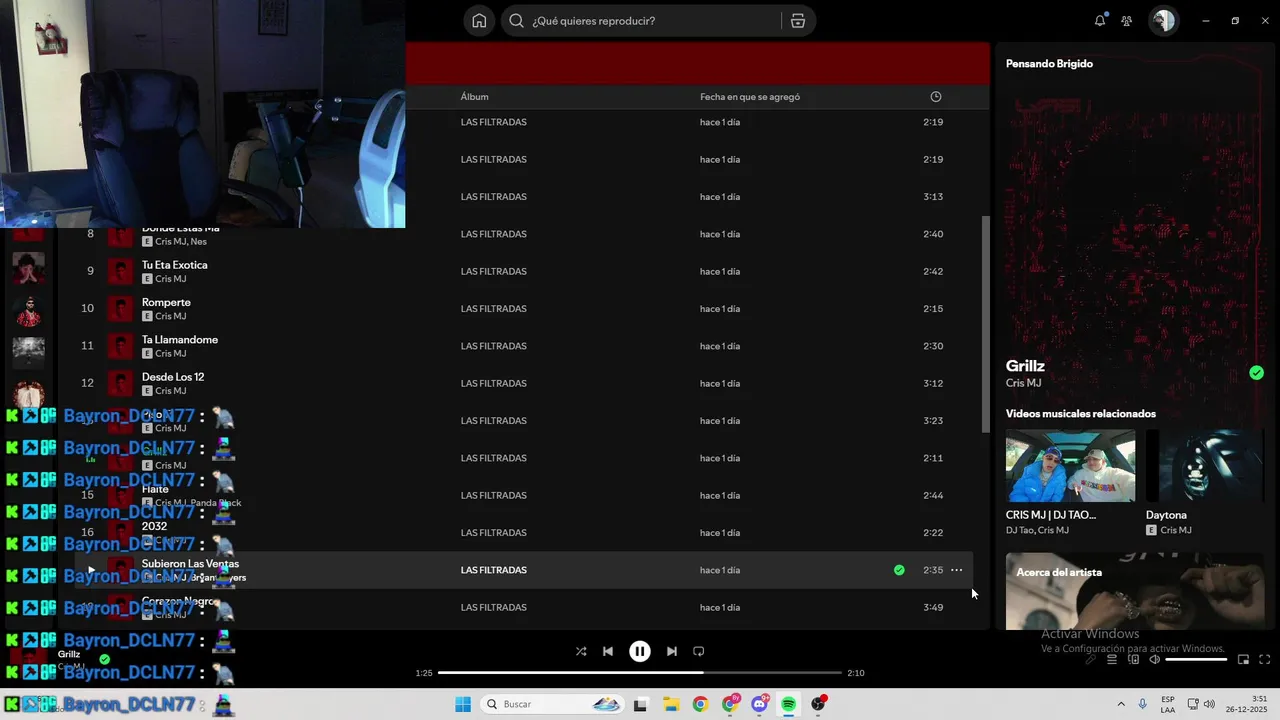Open the Windows taskbar volume icon
Screen dimensions: 1280x720
click(x=1209, y=704)
